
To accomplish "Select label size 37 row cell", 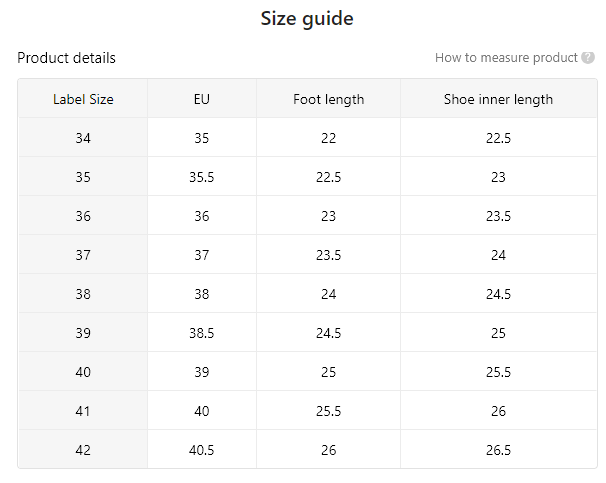I will [x=83, y=255].
